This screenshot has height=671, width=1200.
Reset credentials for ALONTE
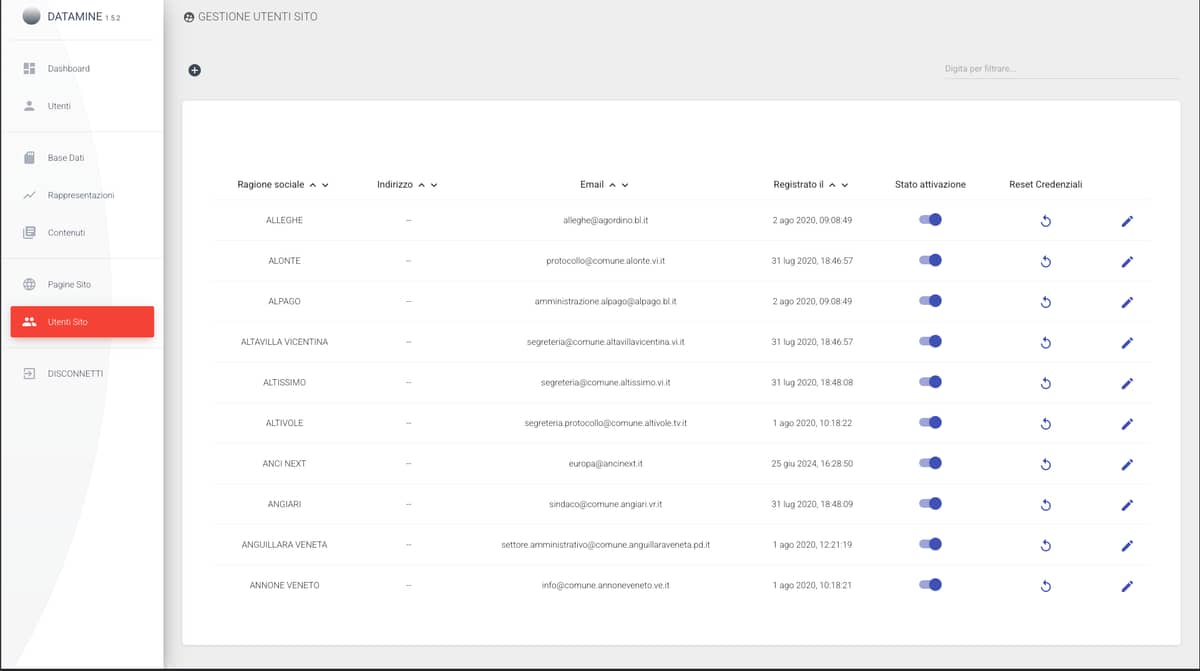point(1045,262)
